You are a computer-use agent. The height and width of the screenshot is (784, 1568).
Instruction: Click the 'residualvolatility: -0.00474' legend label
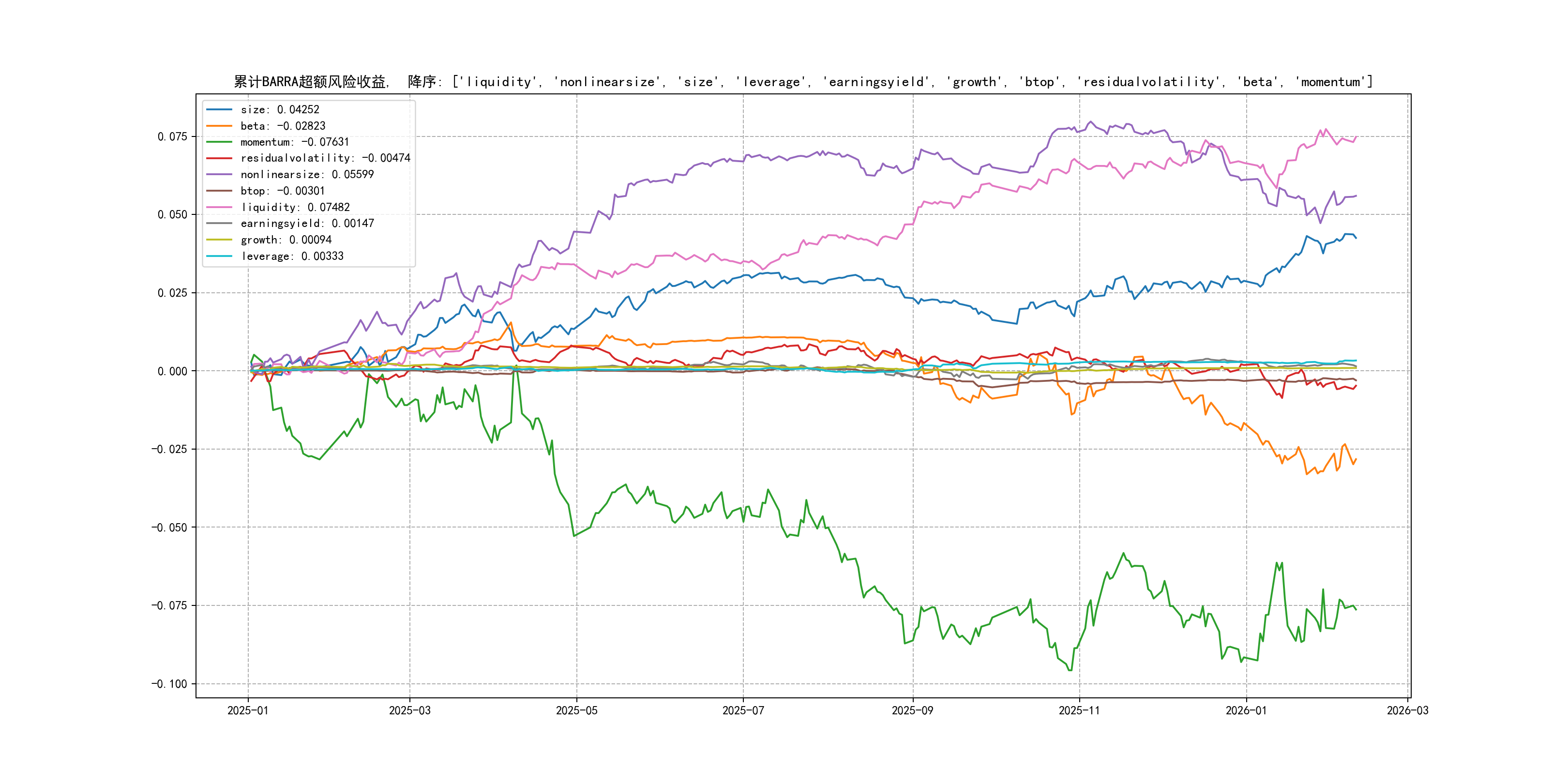coord(325,158)
